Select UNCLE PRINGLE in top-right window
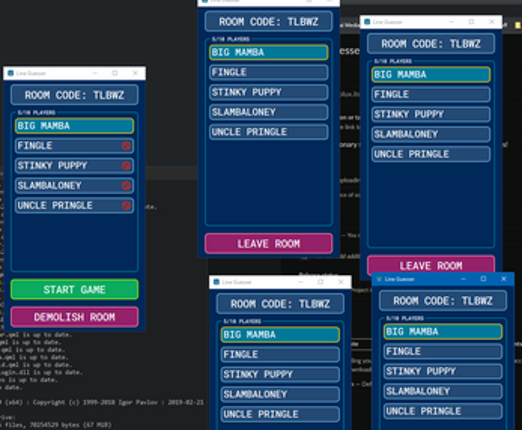This screenshot has width=522, height=430. coord(431,154)
